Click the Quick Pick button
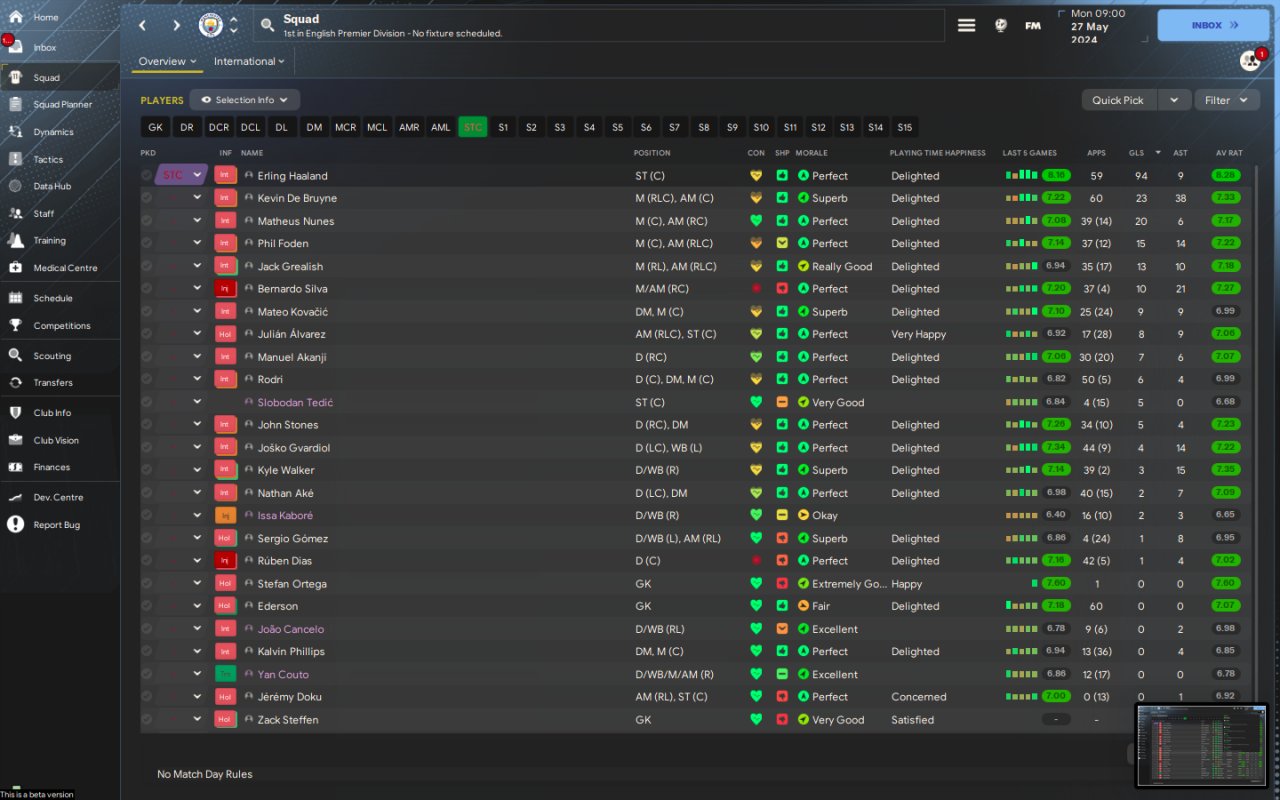This screenshot has width=1280, height=800. (x=1118, y=100)
